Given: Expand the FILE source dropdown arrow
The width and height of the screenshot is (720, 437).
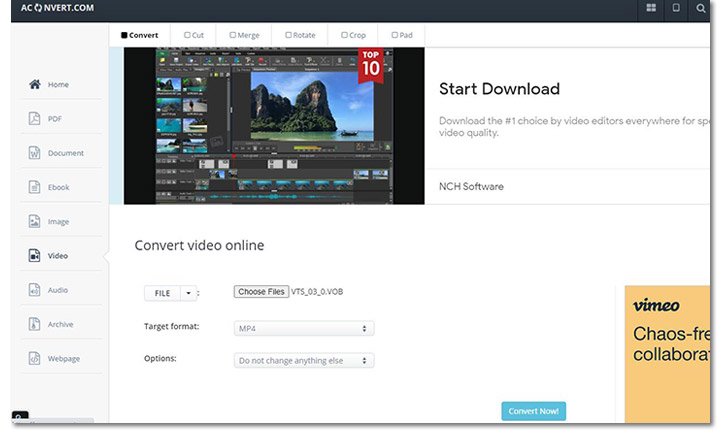Looking at the screenshot, I should (187, 293).
